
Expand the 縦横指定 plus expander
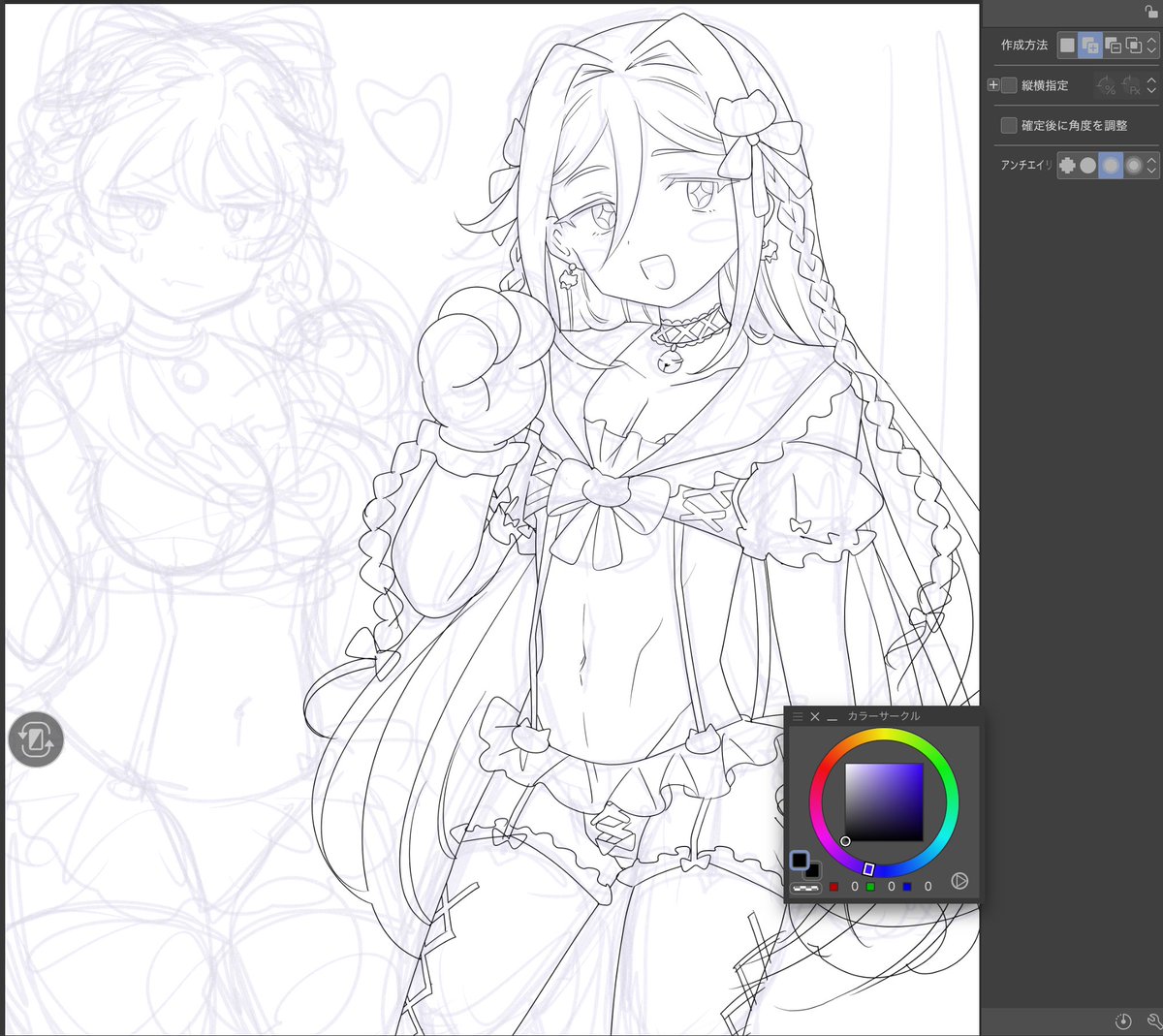992,85
